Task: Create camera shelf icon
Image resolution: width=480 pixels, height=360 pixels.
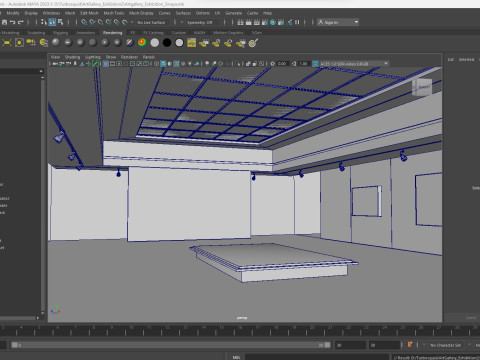Action: [x=31, y=43]
